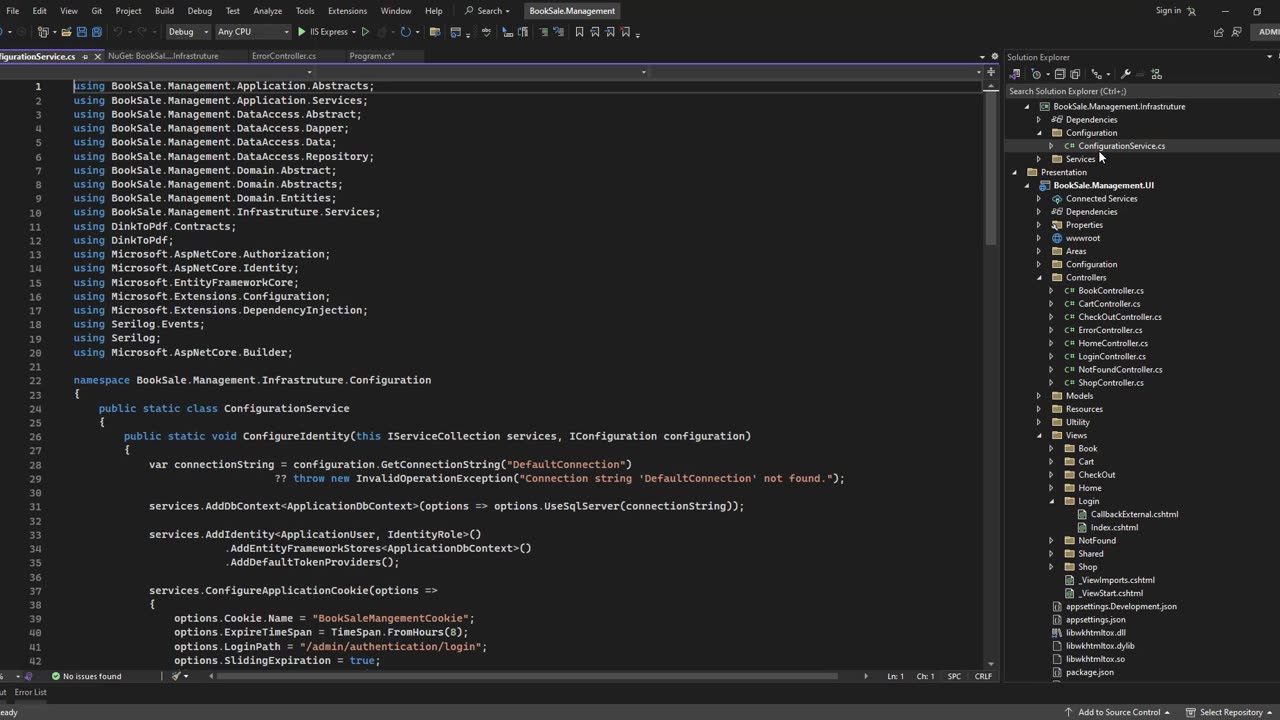Image resolution: width=1280 pixels, height=720 pixels.
Task: Collapse the Login folder under Views
Action: (x=1050, y=502)
